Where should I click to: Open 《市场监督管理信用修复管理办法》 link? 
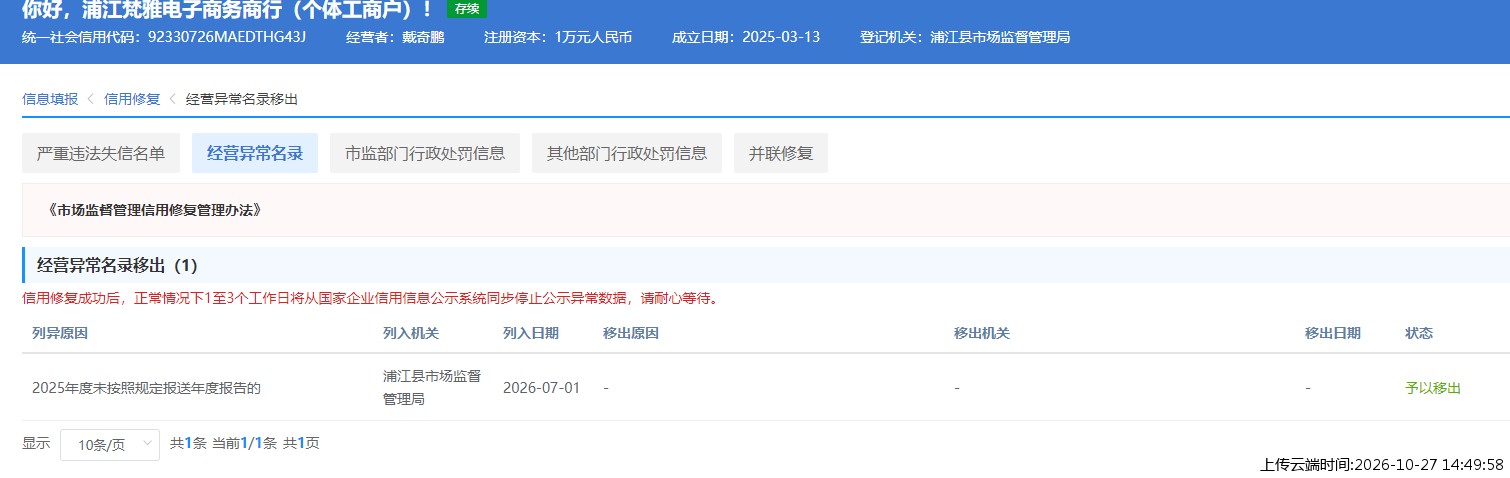pyautogui.click(x=154, y=210)
